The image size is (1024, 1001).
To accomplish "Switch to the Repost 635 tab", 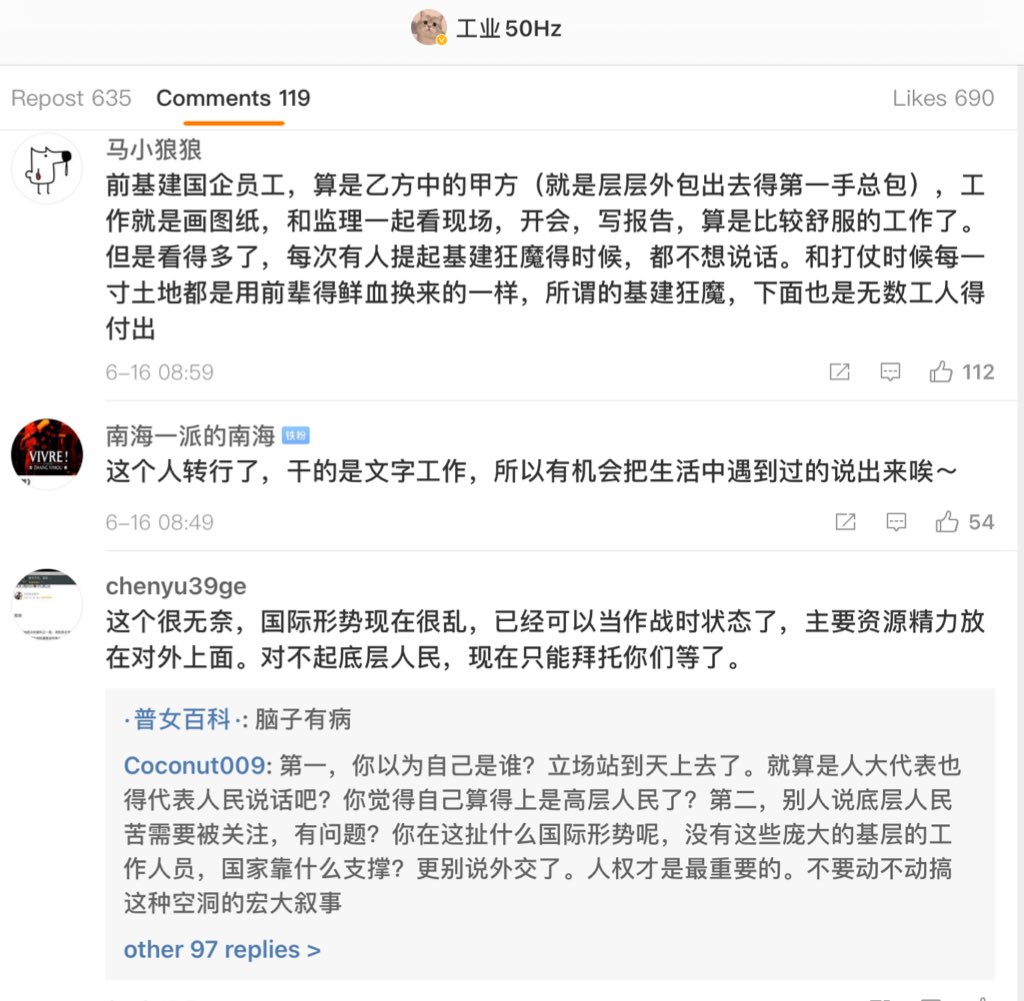I will pyautogui.click(x=71, y=98).
